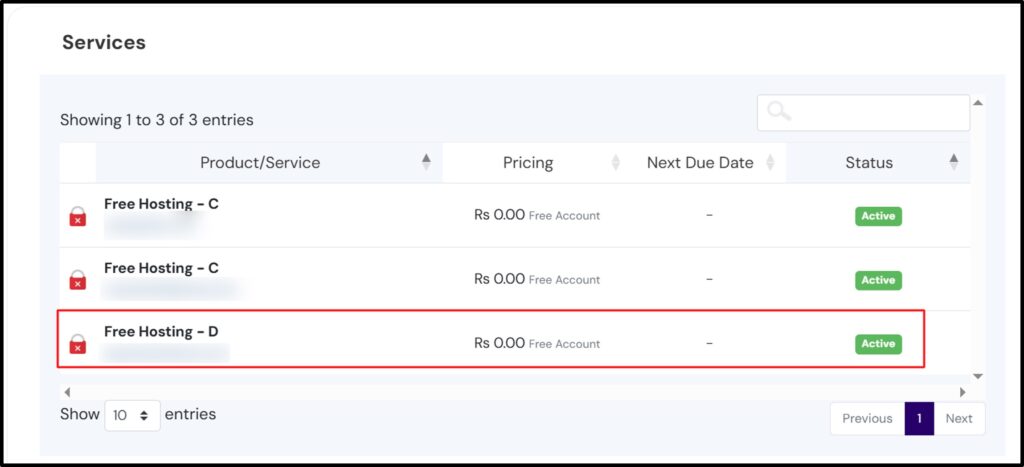Click the vertical scrollbar down arrow
Viewport: 1024px width, 467px height.
[978, 376]
